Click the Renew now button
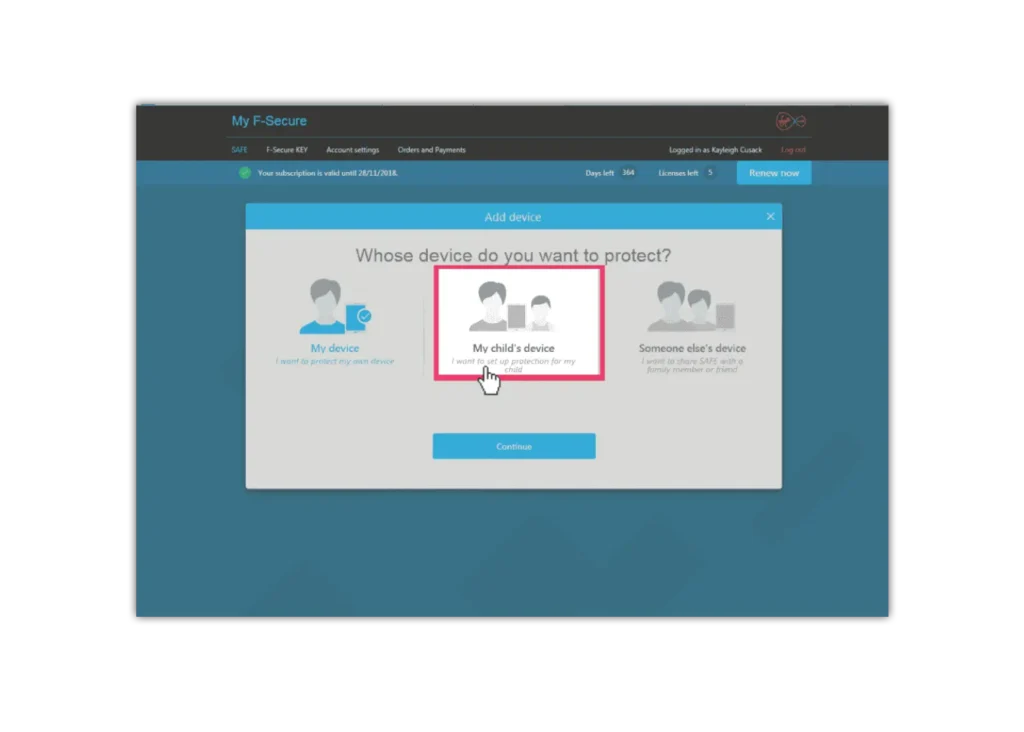The height and width of the screenshot is (732, 1024). pos(774,173)
